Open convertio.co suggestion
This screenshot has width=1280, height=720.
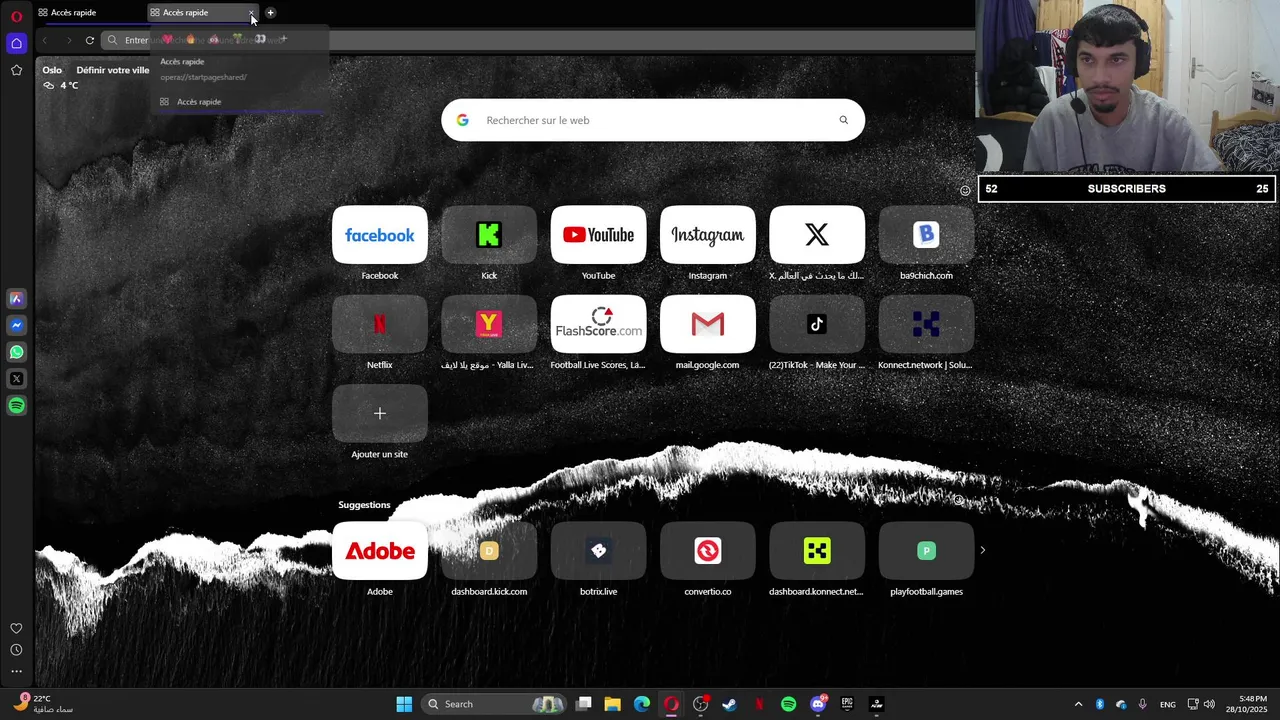point(707,550)
